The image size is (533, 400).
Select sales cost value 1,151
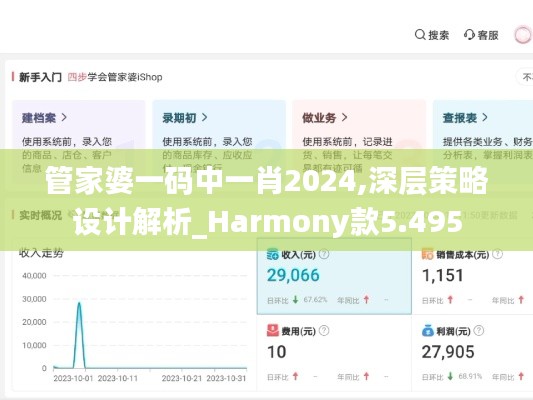(x=443, y=275)
